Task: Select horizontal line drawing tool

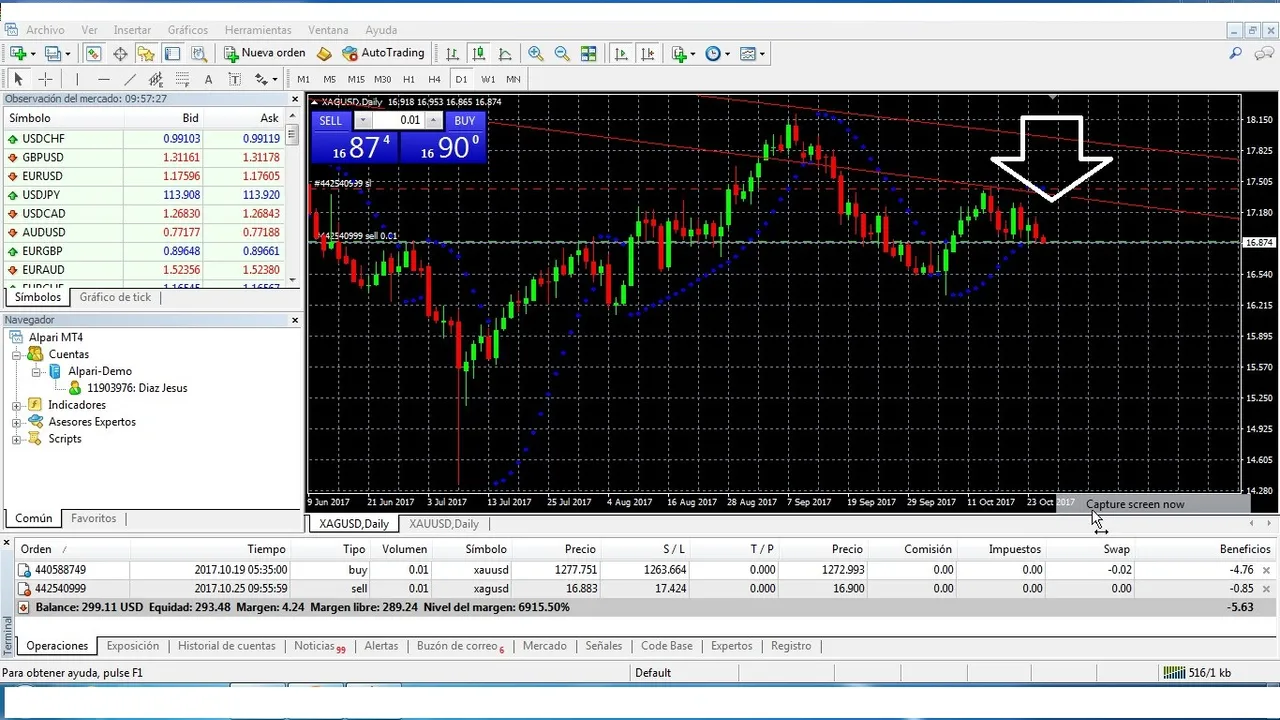Action: (x=104, y=79)
